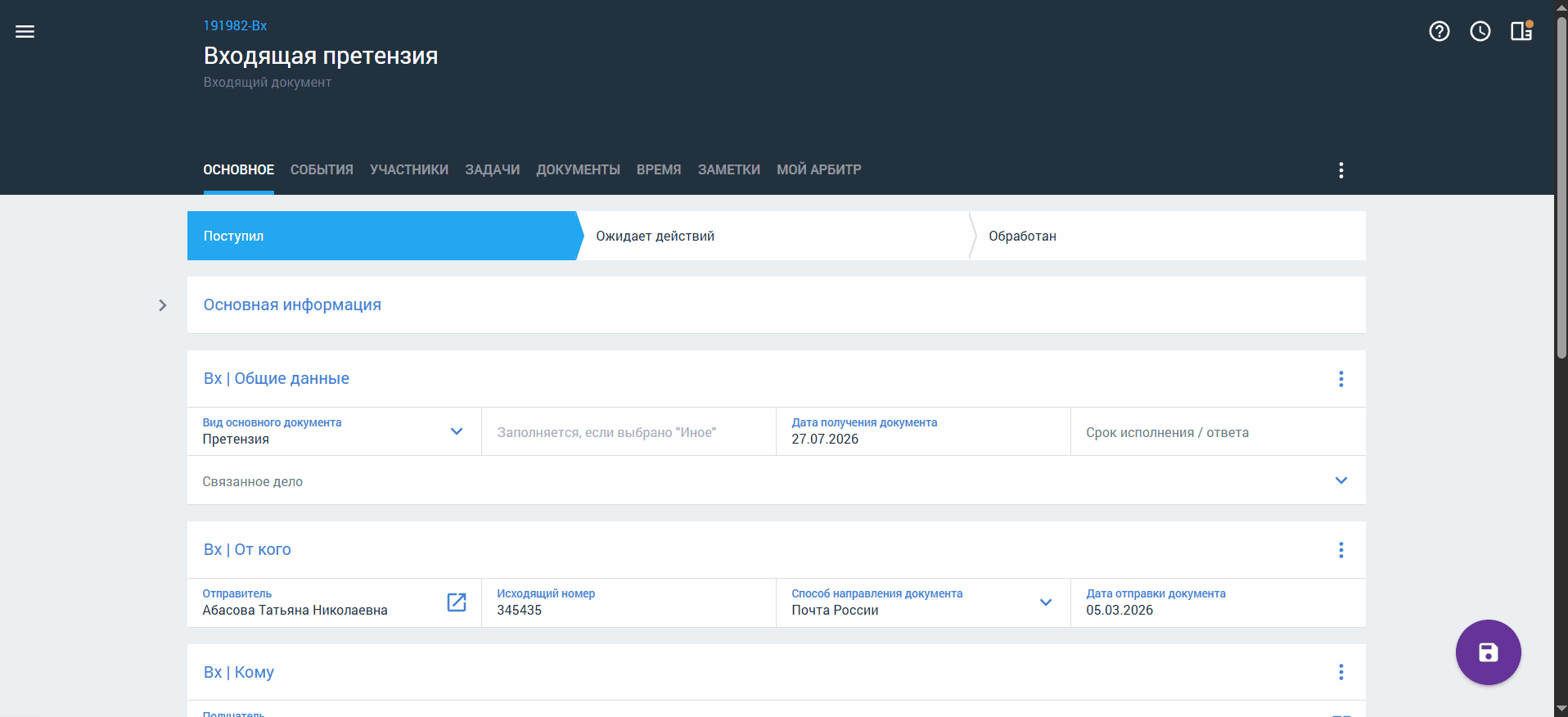Click the Вх | Кому heading

pos(239,672)
